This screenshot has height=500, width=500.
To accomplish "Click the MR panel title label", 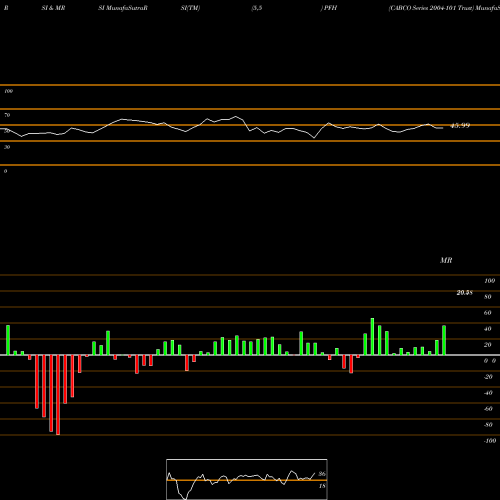I will pyautogui.click(x=446, y=260).
